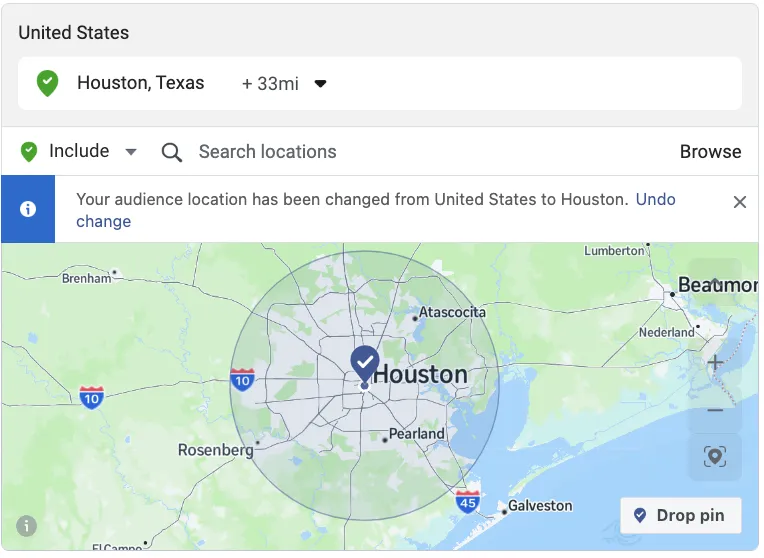Dismiss the audience location notice

(x=740, y=202)
